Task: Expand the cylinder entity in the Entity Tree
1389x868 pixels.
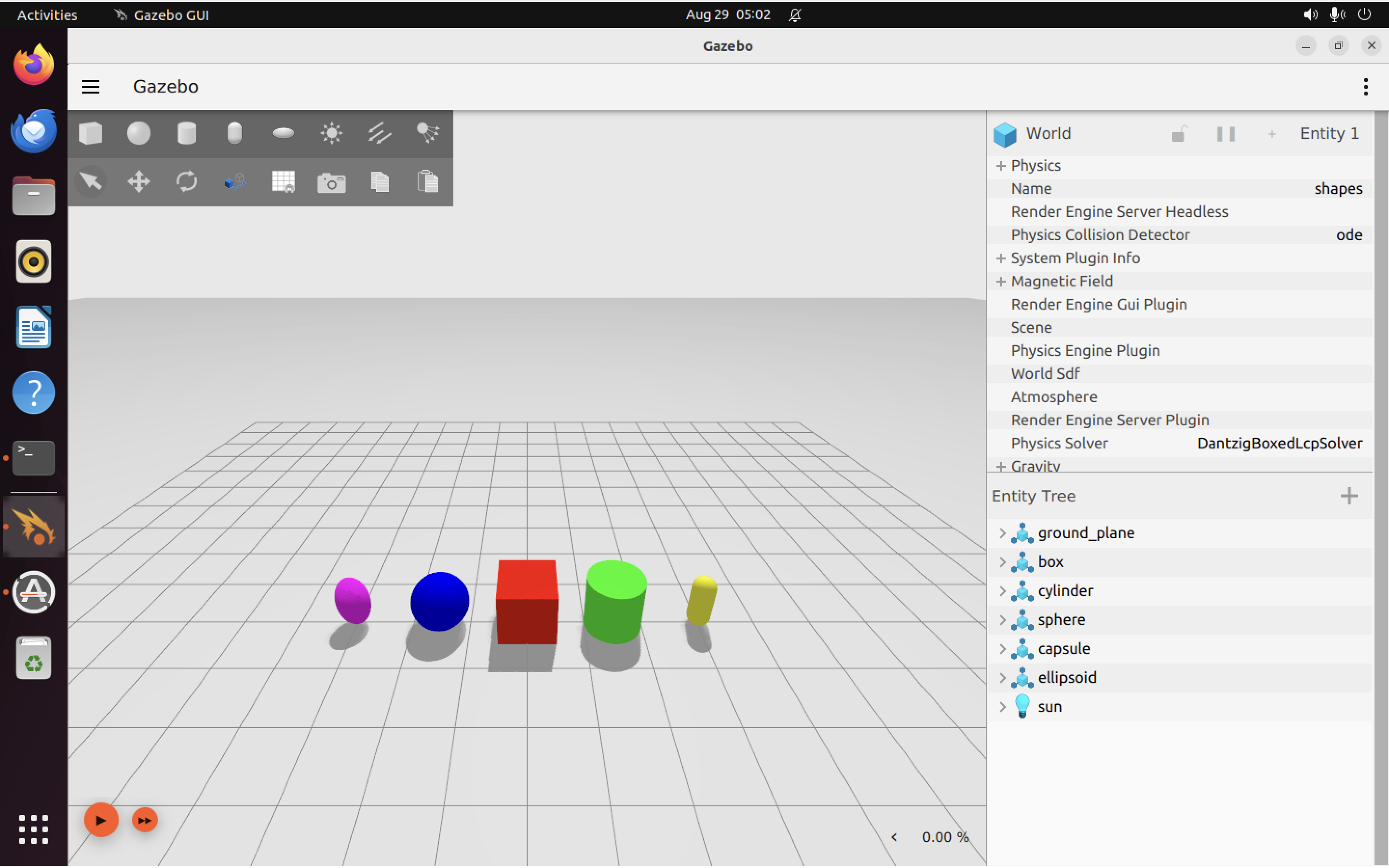Action: coord(1002,591)
